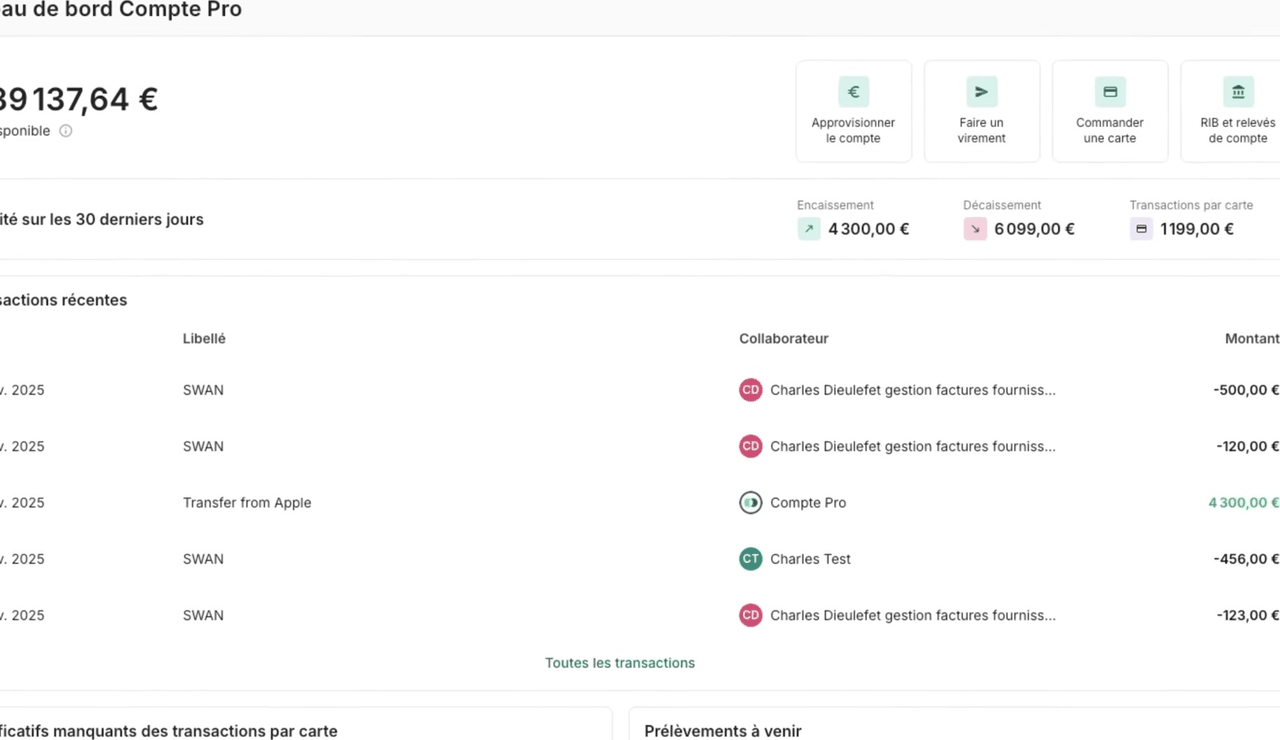Image resolution: width=1280 pixels, height=740 pixels.
Task: Click the card icon above Commander une carte
Action: tap(1110, 92)
